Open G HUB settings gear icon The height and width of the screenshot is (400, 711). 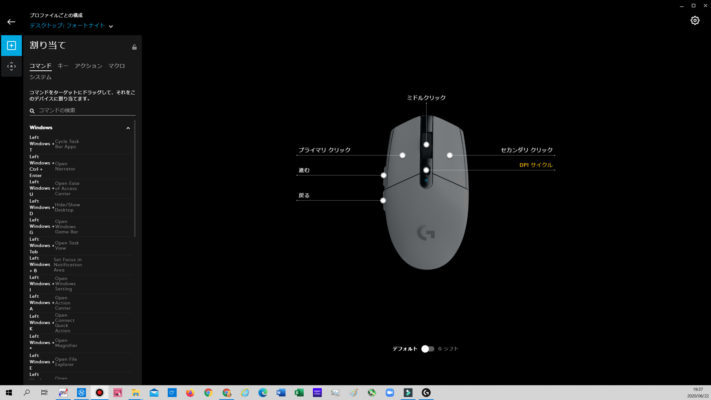[695, 20]
